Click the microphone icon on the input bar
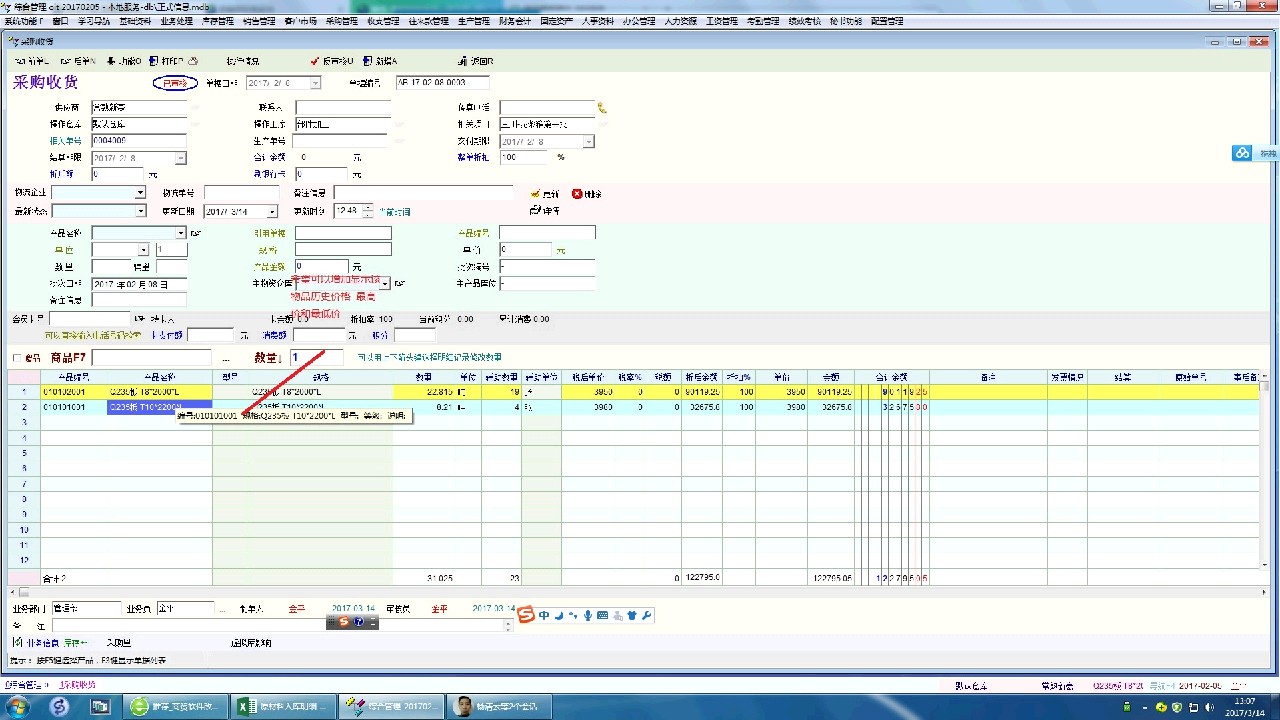 pyautogui.click(x=588, y=615)
